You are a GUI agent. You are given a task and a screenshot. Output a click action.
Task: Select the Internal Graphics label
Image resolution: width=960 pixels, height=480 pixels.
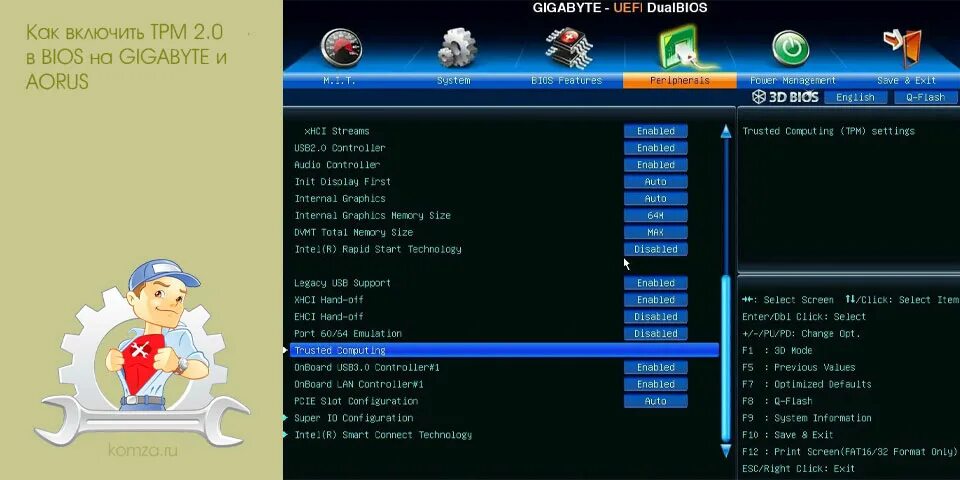pos(340,198)
